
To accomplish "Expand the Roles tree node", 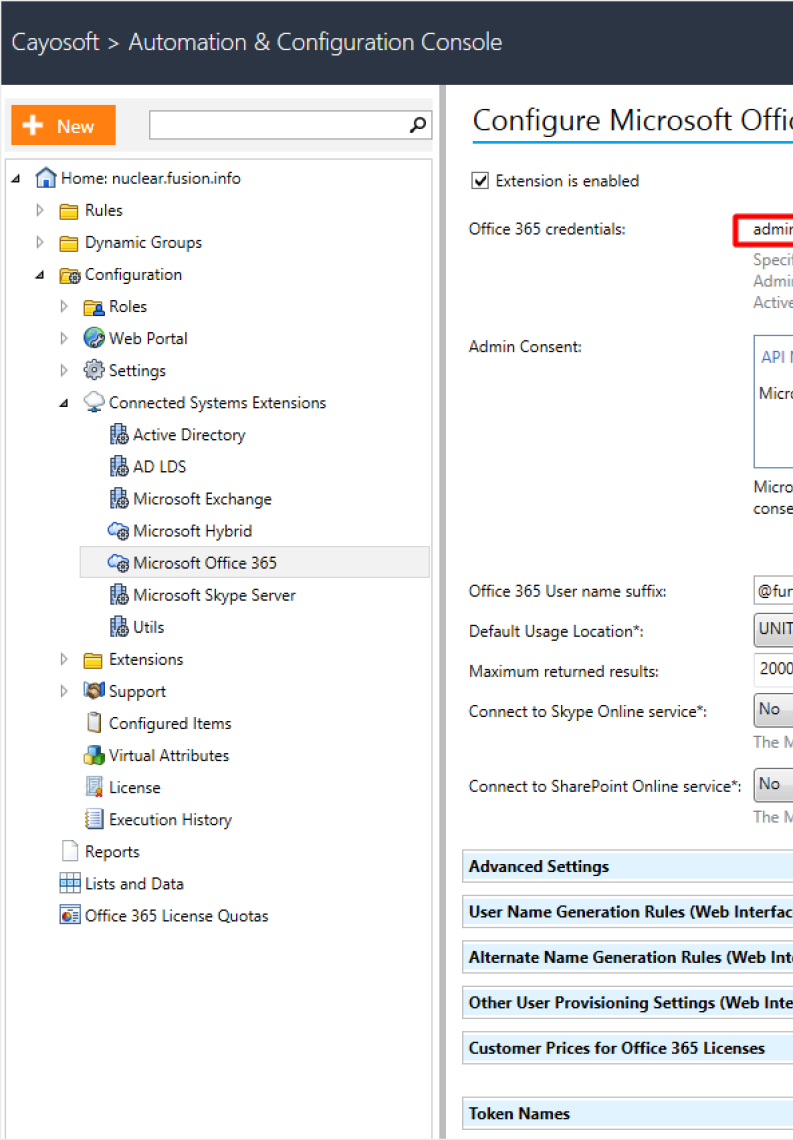I will coord(64,306).
